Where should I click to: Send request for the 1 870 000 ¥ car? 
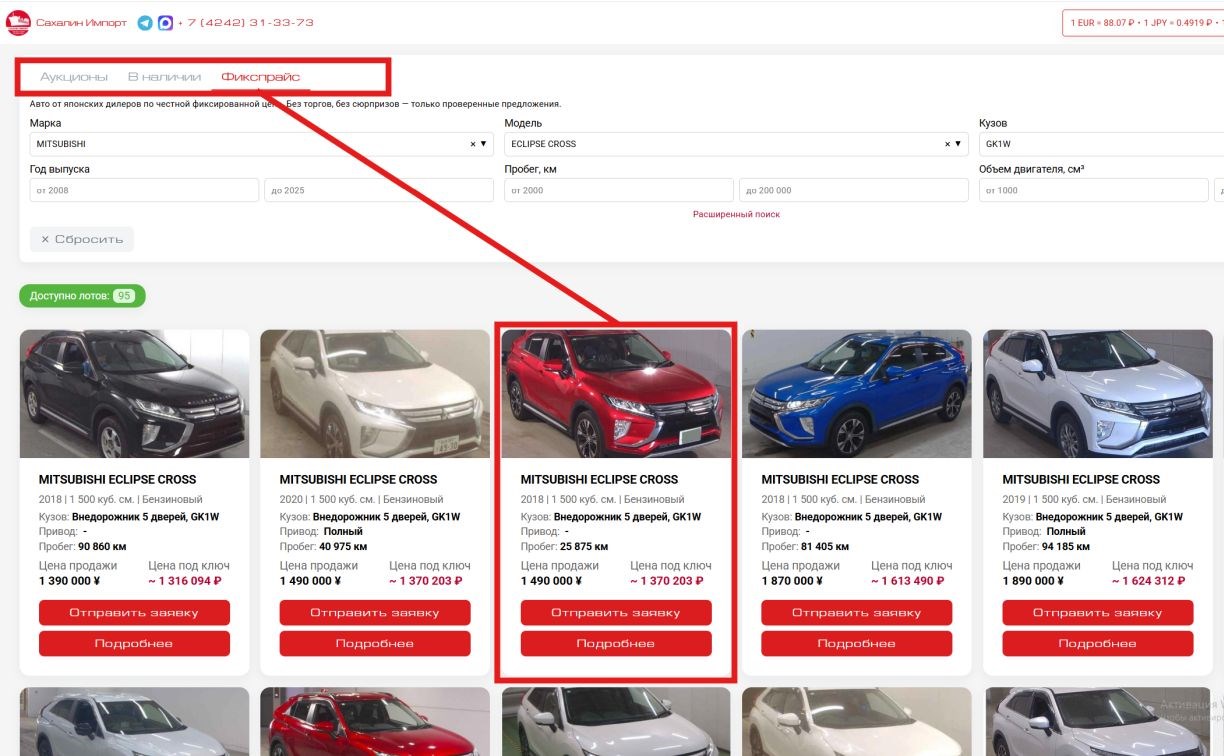857,613
